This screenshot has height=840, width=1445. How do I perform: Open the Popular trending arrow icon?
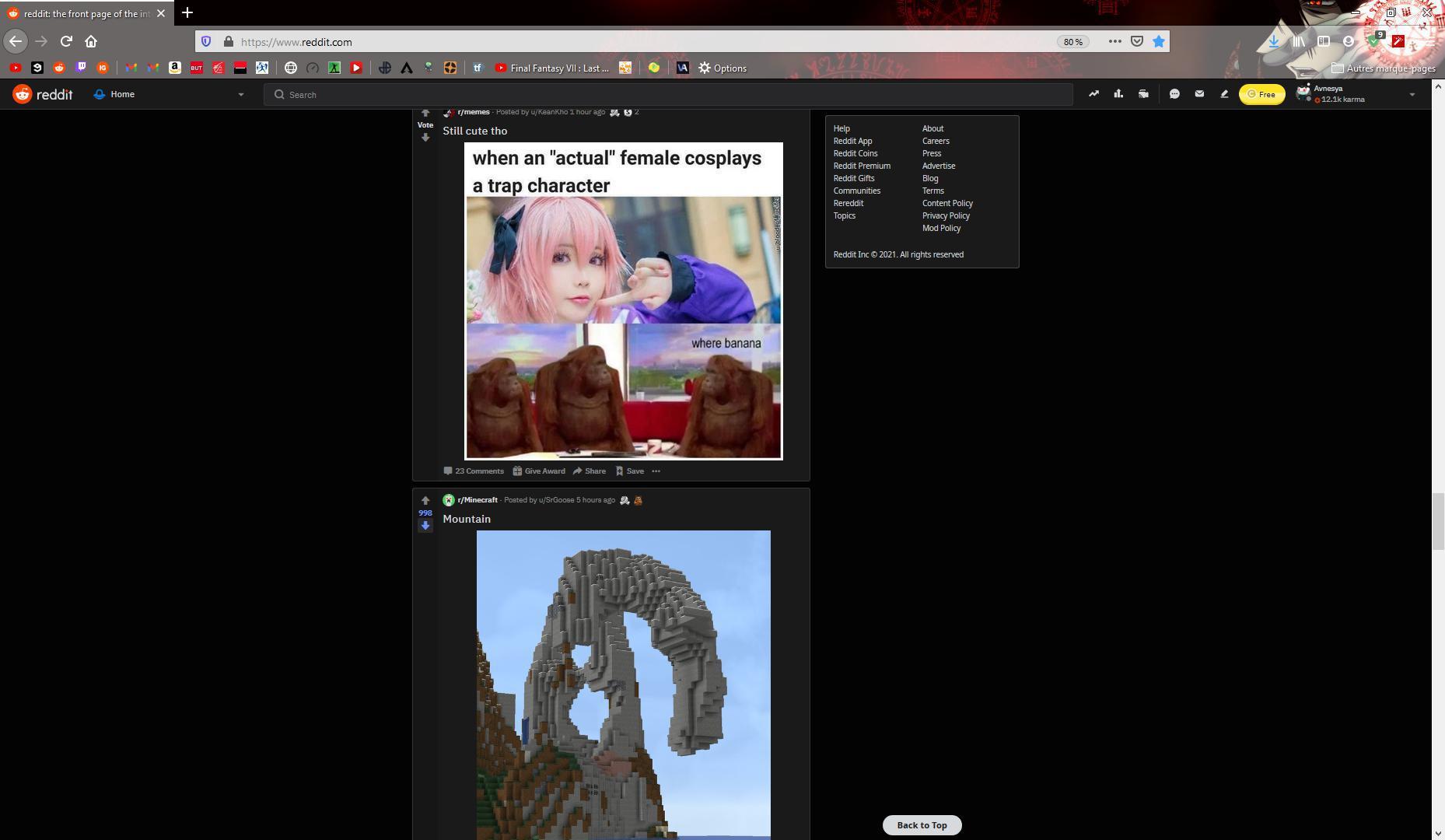pos(1093,94)
